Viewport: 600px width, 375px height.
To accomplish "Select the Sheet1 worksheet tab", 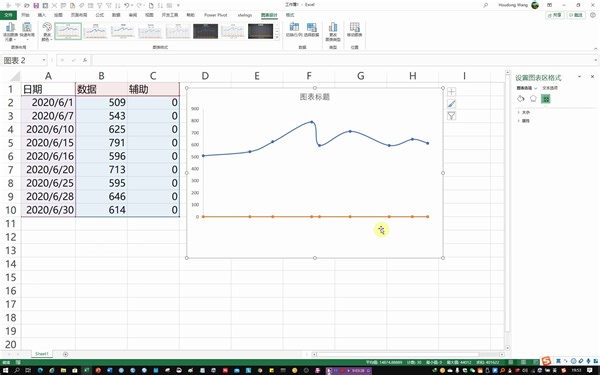I will click(42, 354).
